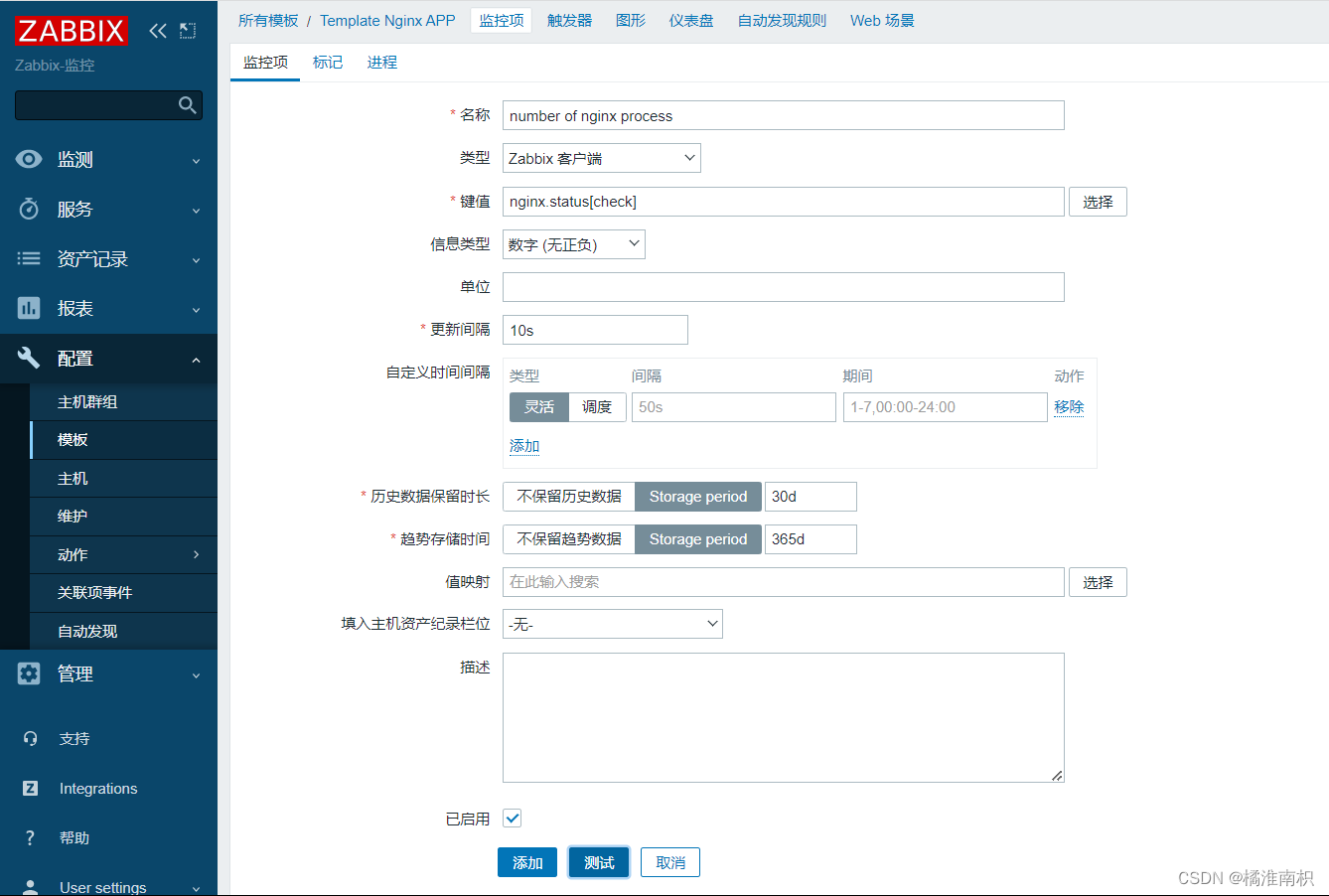Click the 取消 button
The height and width of the screenshot is (896, 1329).
pos(670,862)
